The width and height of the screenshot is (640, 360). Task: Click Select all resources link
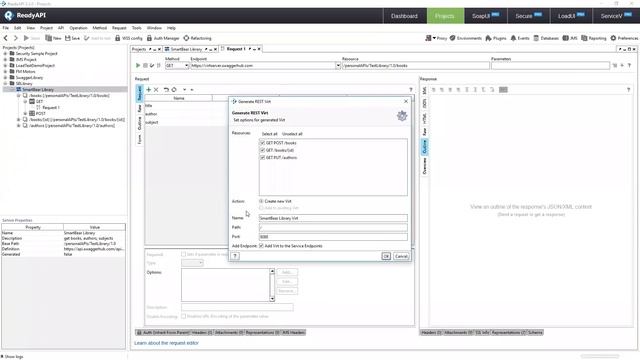[269, 134]
